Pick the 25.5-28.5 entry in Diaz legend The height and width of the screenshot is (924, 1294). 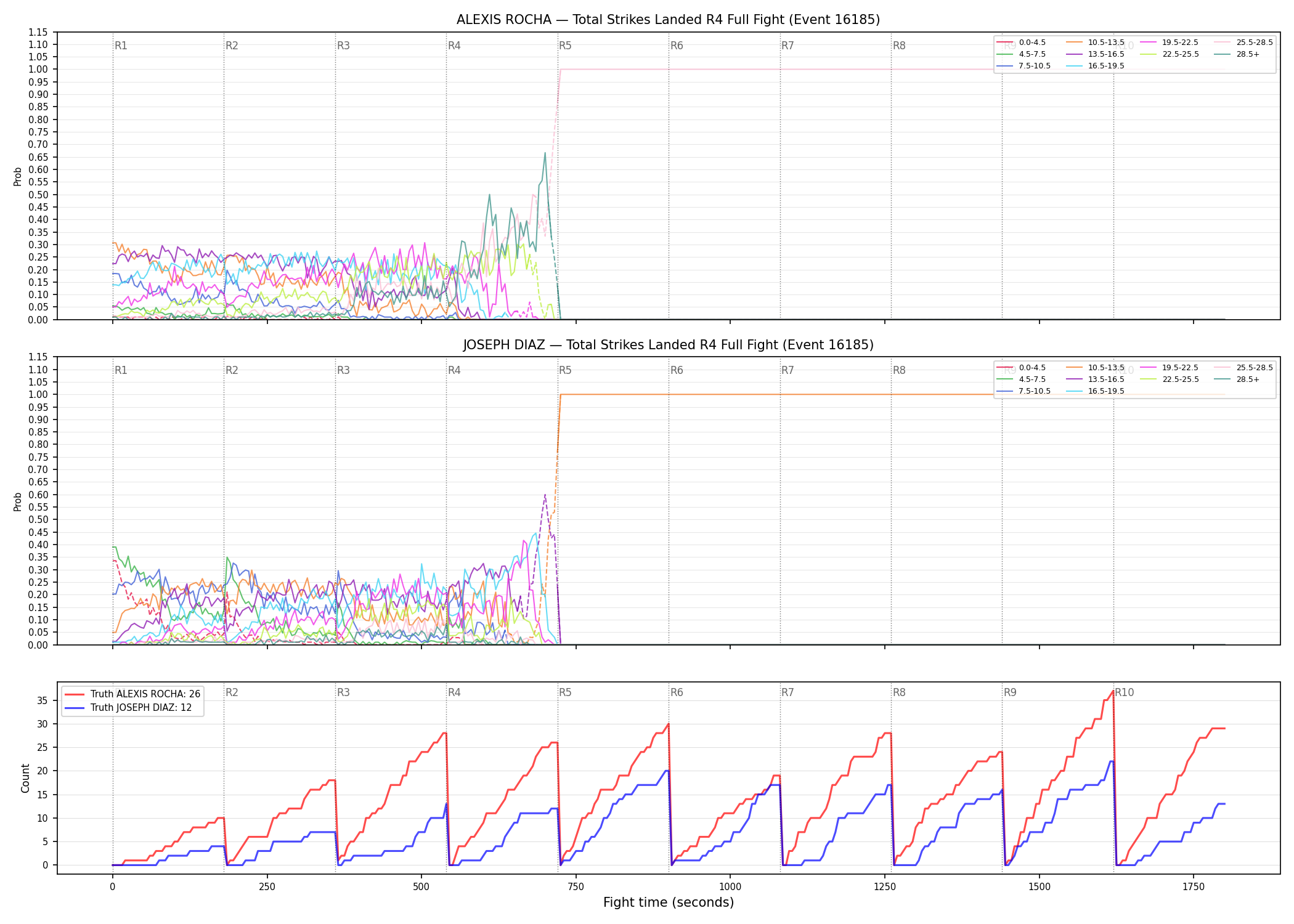tap(1243, 368)
